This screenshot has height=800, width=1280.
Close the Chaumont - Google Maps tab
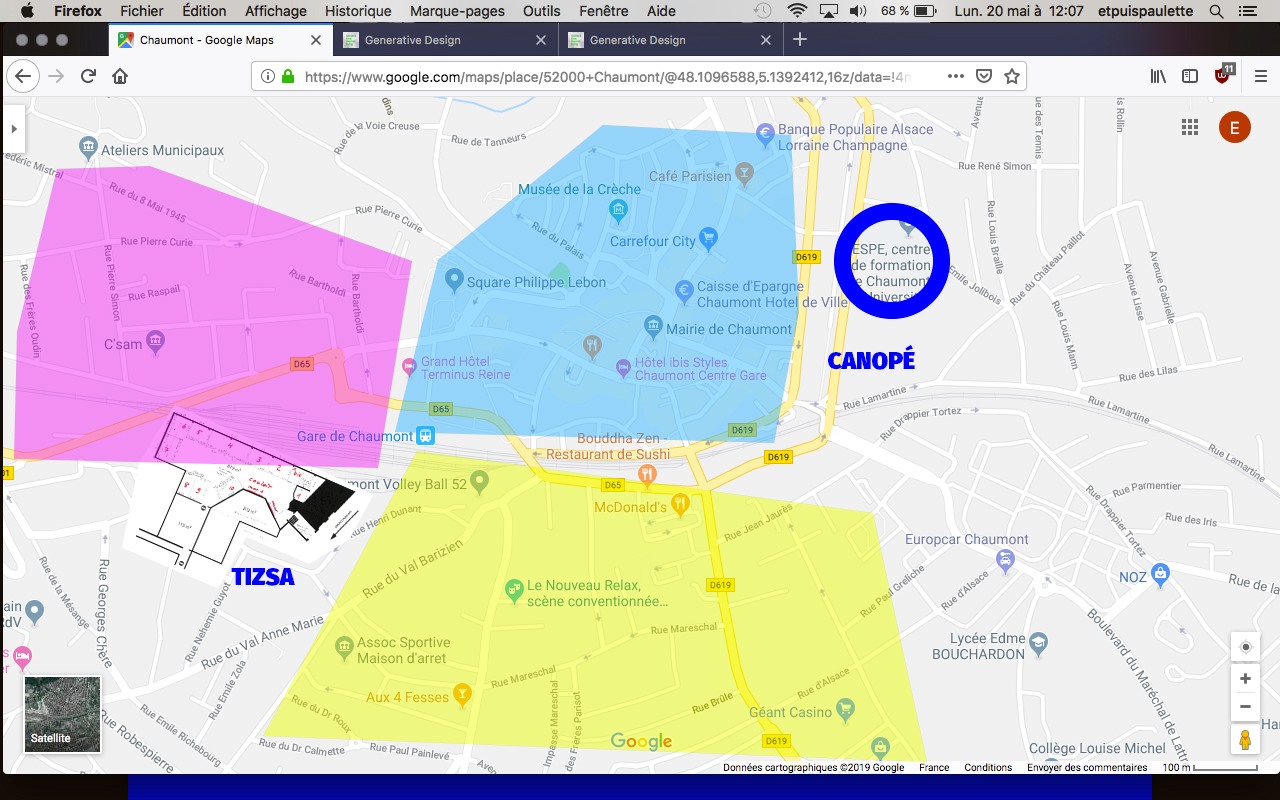click(x=316, y=40)
